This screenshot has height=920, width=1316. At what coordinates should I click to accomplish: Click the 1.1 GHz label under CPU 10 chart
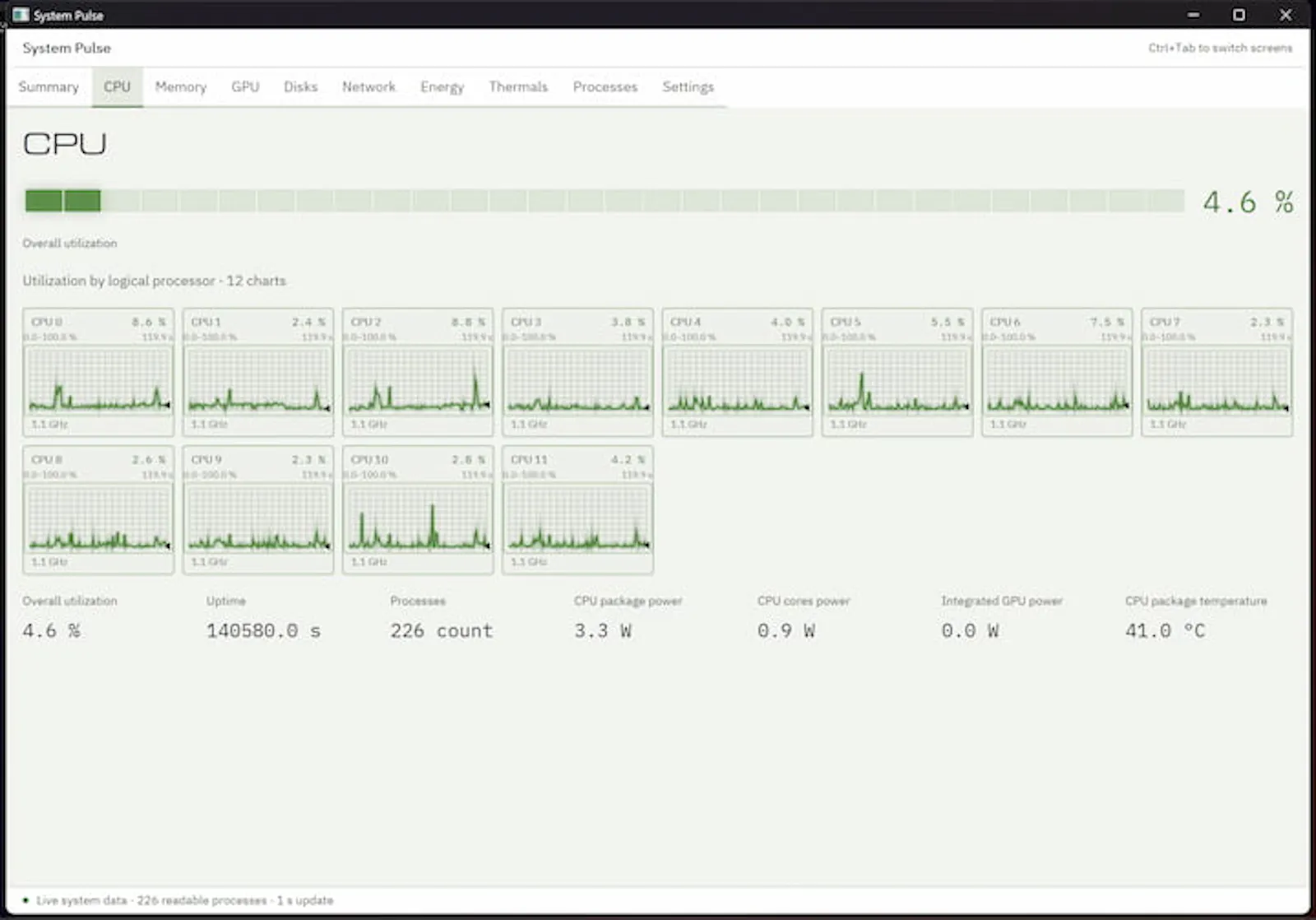(x=368, y=562)
